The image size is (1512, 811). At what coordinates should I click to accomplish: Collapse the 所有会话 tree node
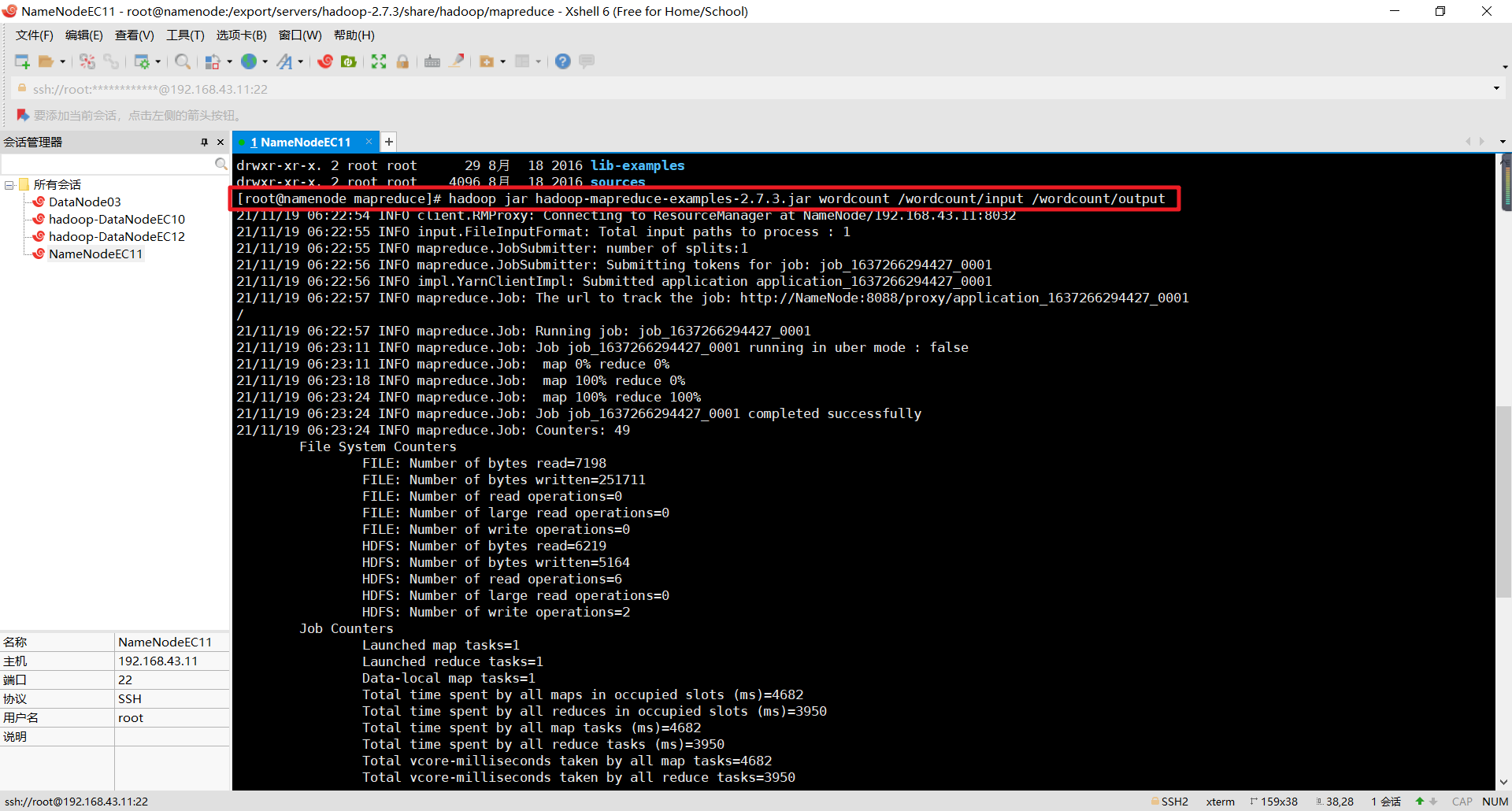click(x=9, y=185)
